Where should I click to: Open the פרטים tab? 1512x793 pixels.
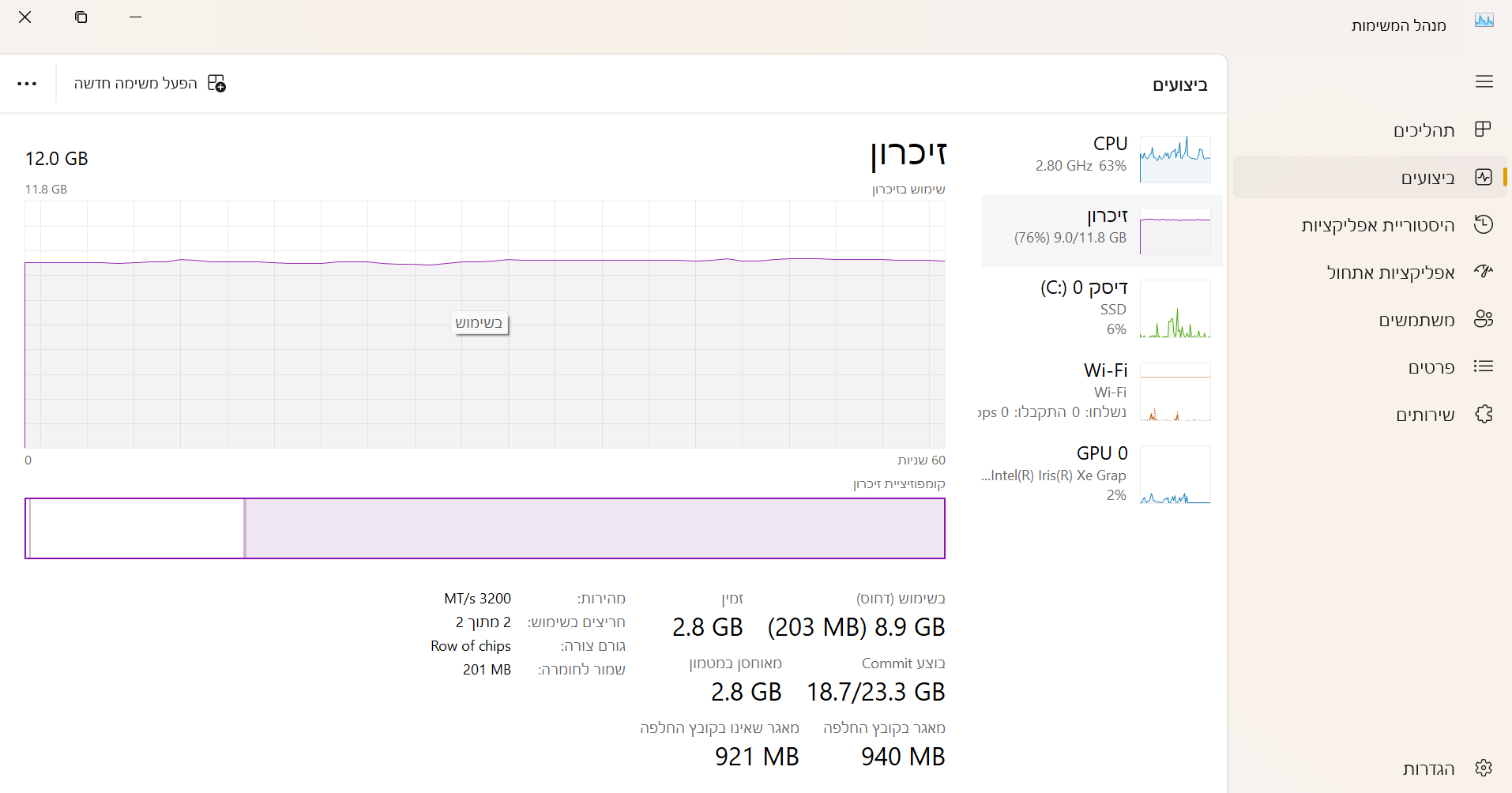click(x=1370, y=367)
